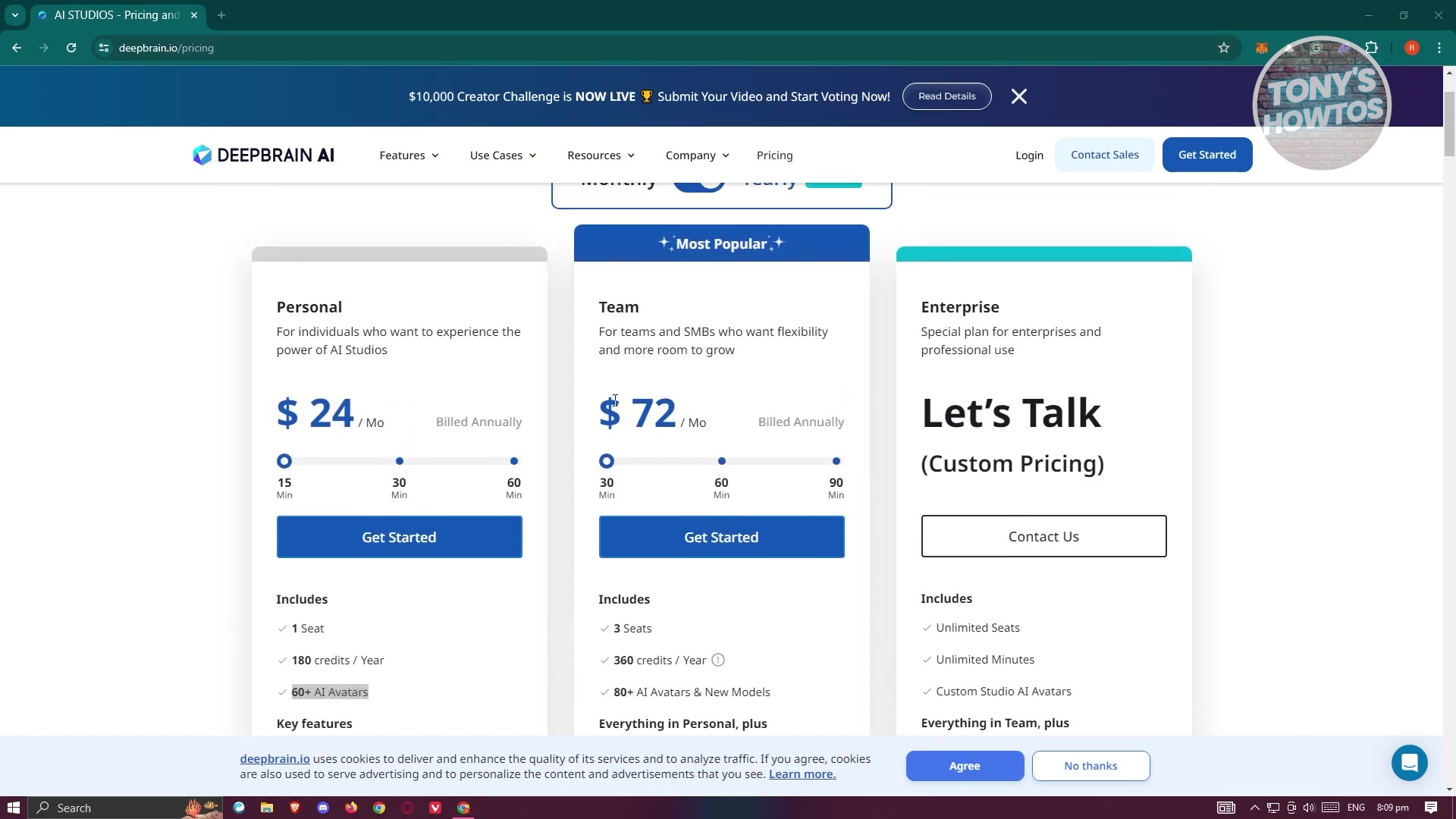Click Get Started in the header
1456x819 pixels.
1207,155
